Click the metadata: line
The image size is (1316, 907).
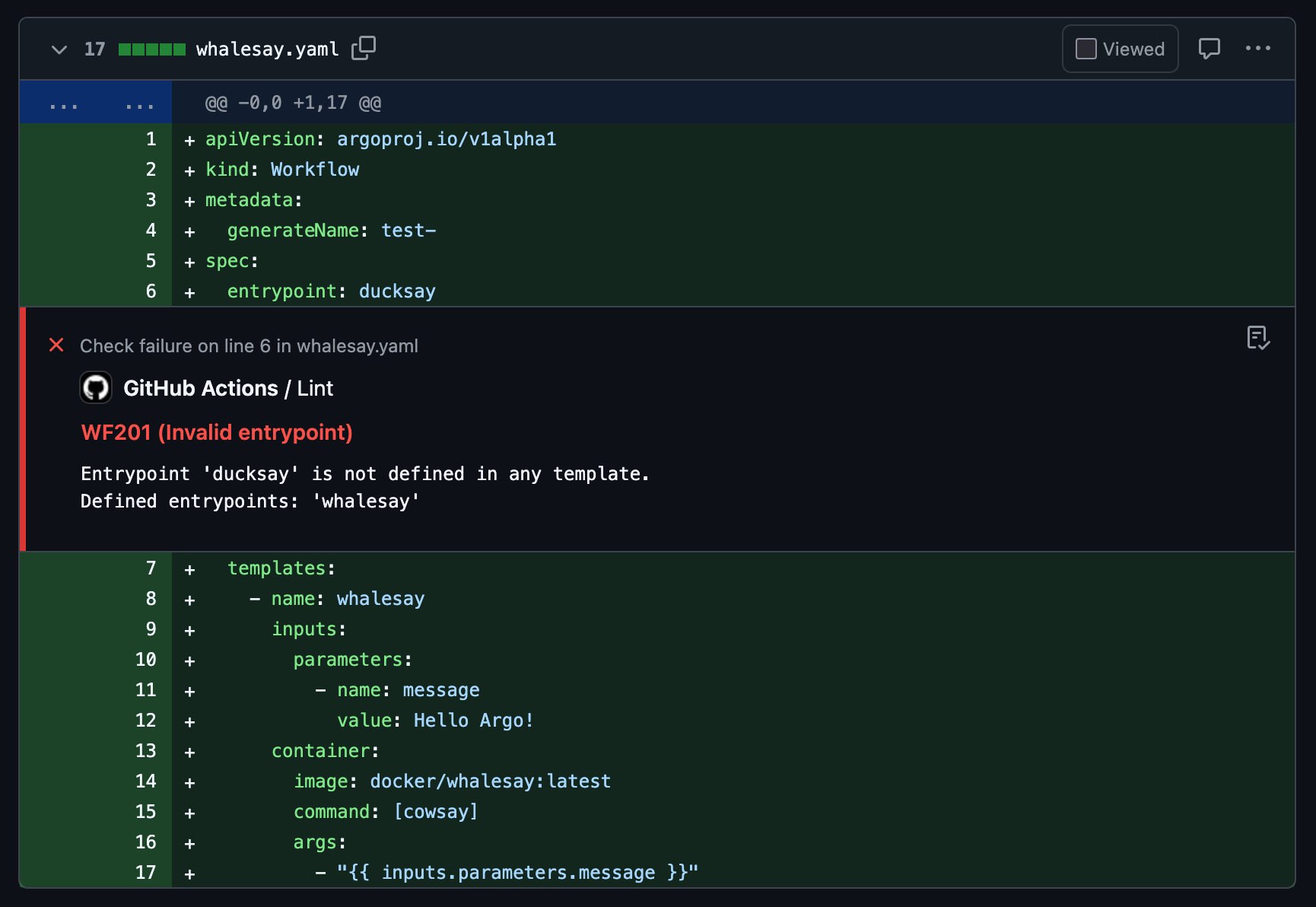733,200
